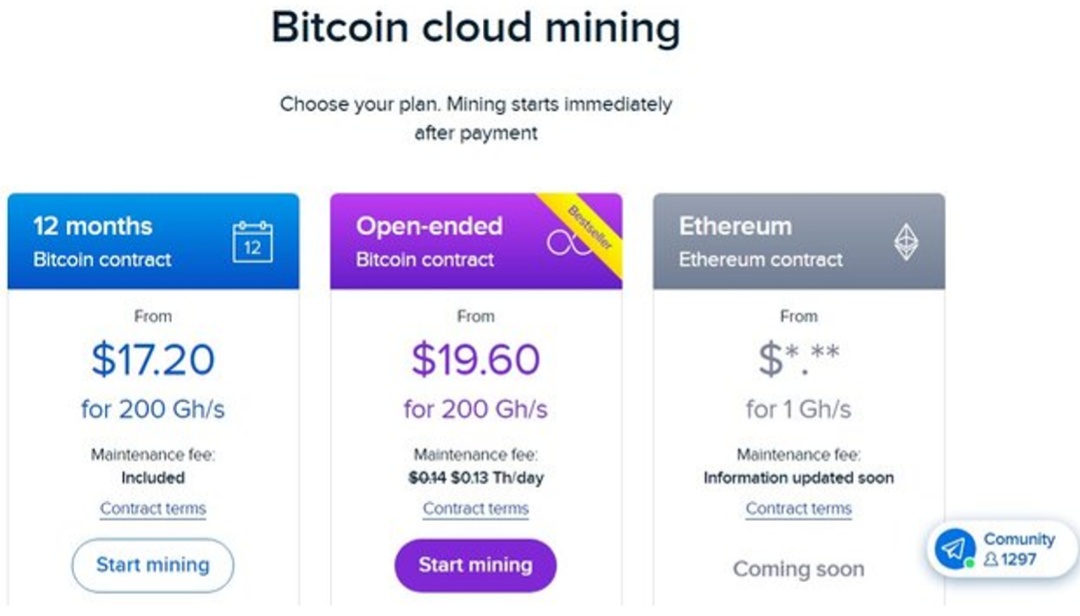Click the infinity icon on Open-ended card
Screen dimensions: 1080x616
569,243
